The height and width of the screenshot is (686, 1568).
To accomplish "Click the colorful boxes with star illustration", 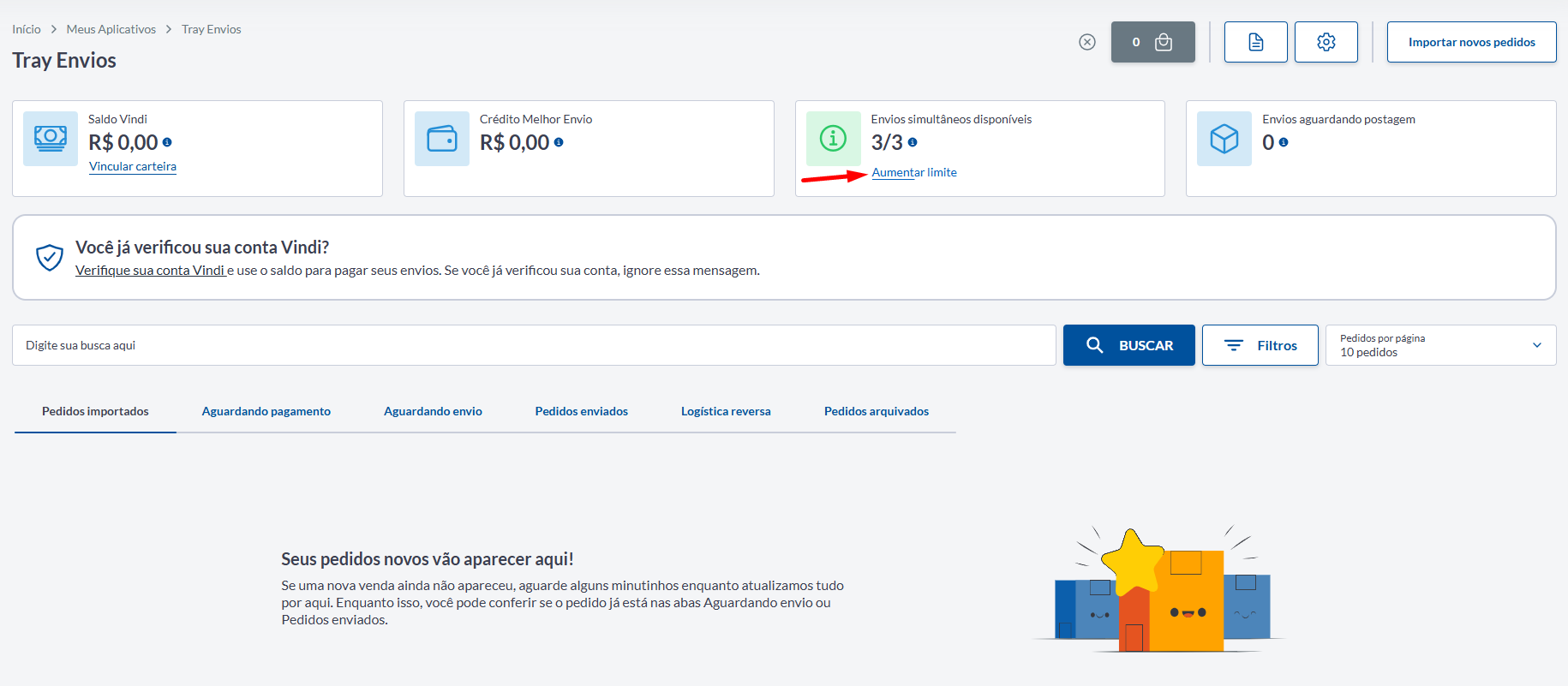I will click(x=1160, y=589).
